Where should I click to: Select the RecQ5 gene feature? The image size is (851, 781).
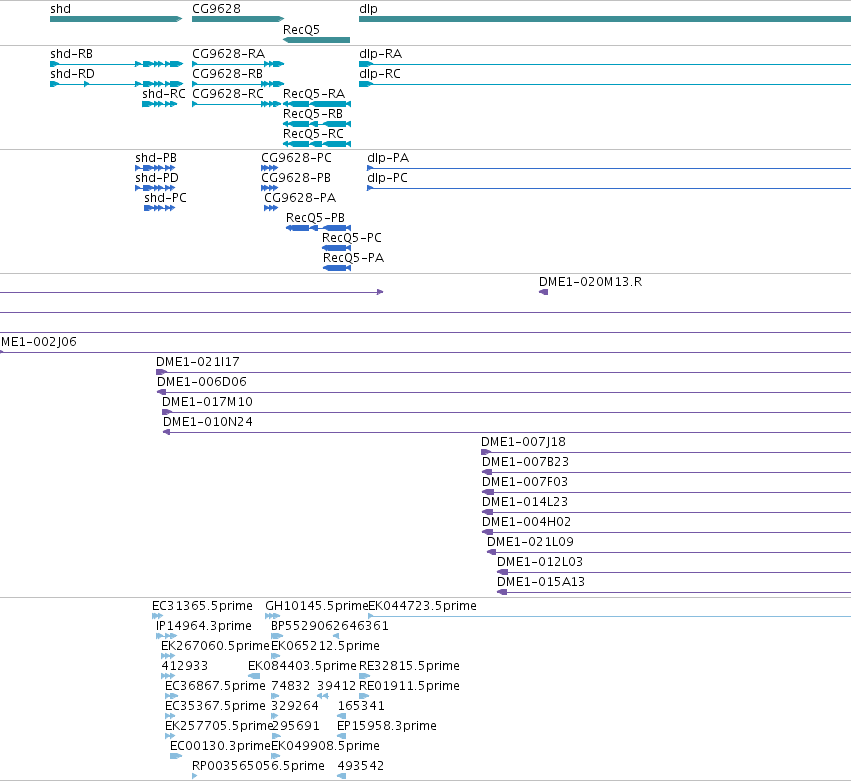[x=316, y=40]
